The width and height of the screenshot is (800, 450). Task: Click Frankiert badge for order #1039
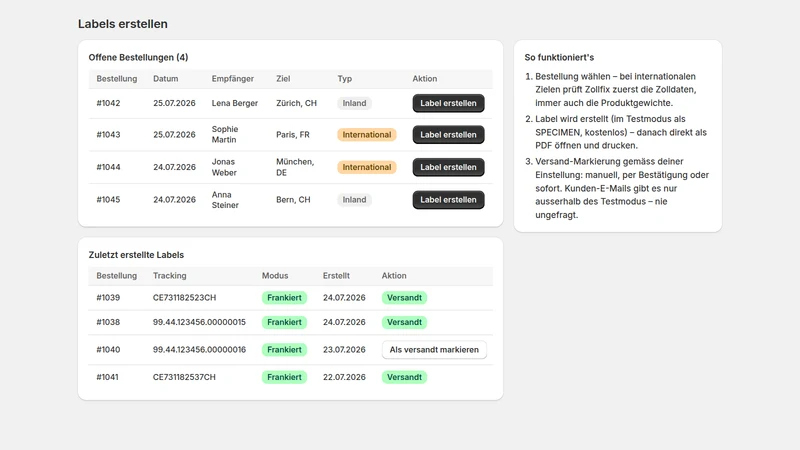click(x=284, y=298)
